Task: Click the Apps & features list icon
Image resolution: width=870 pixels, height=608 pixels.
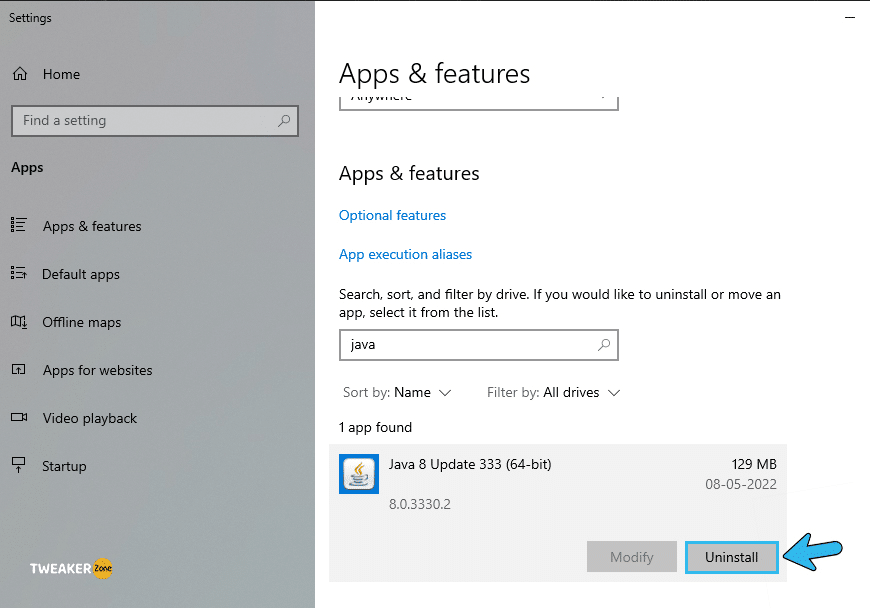Action: [18, 225]
